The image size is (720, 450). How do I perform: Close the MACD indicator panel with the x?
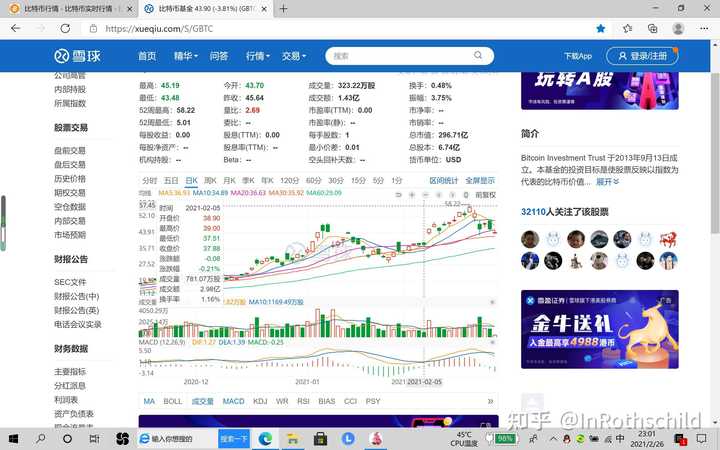[492, 342]
